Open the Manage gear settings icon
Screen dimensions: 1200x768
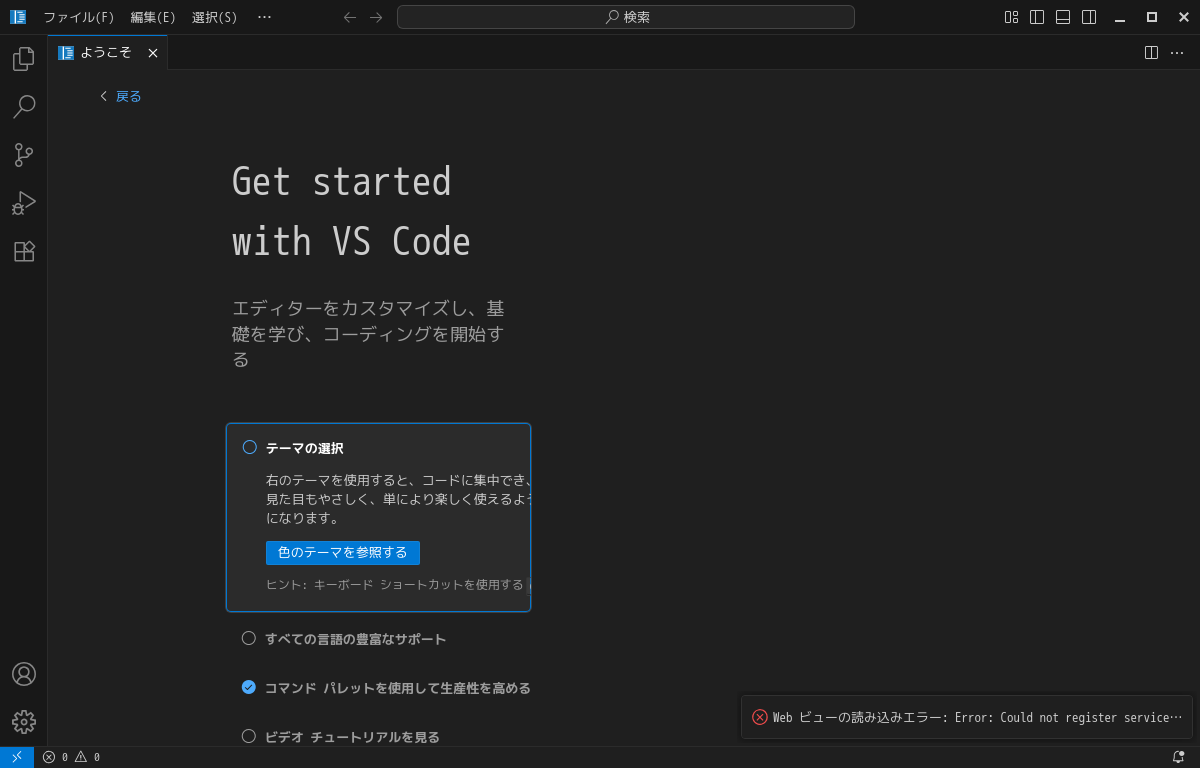23,722
